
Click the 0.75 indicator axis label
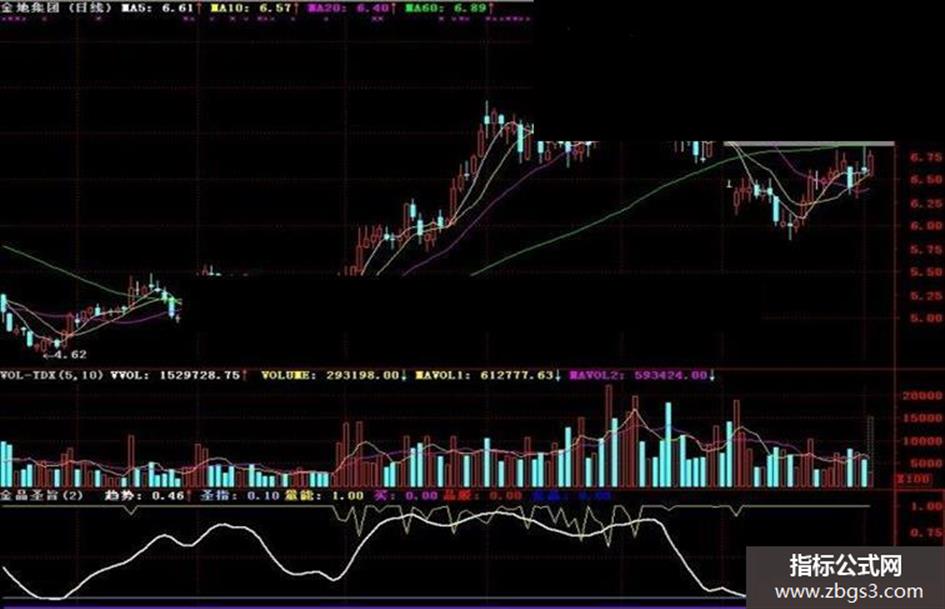[x=926, y=532]
